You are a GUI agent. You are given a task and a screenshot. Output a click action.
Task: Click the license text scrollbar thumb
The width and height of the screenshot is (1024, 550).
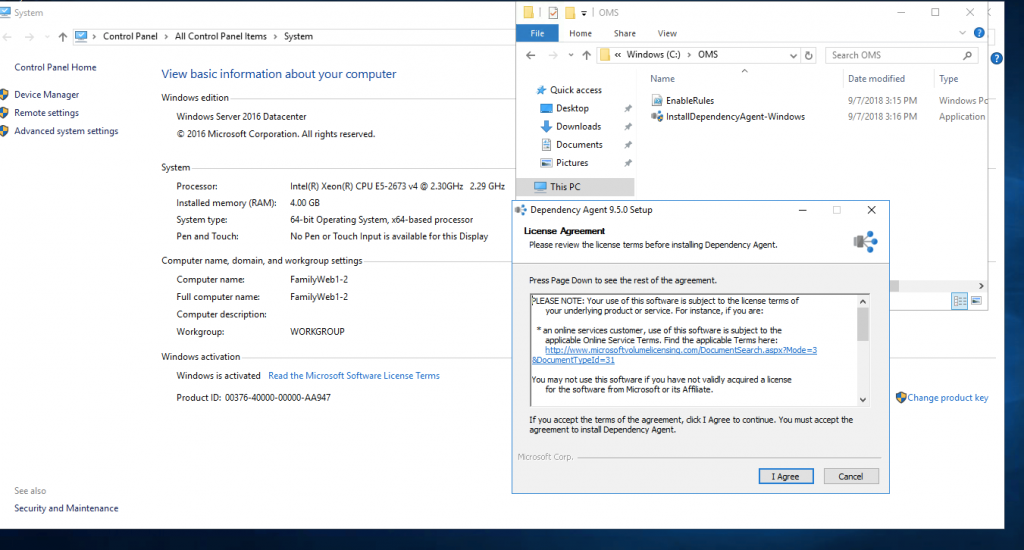(x=863, y=324)
